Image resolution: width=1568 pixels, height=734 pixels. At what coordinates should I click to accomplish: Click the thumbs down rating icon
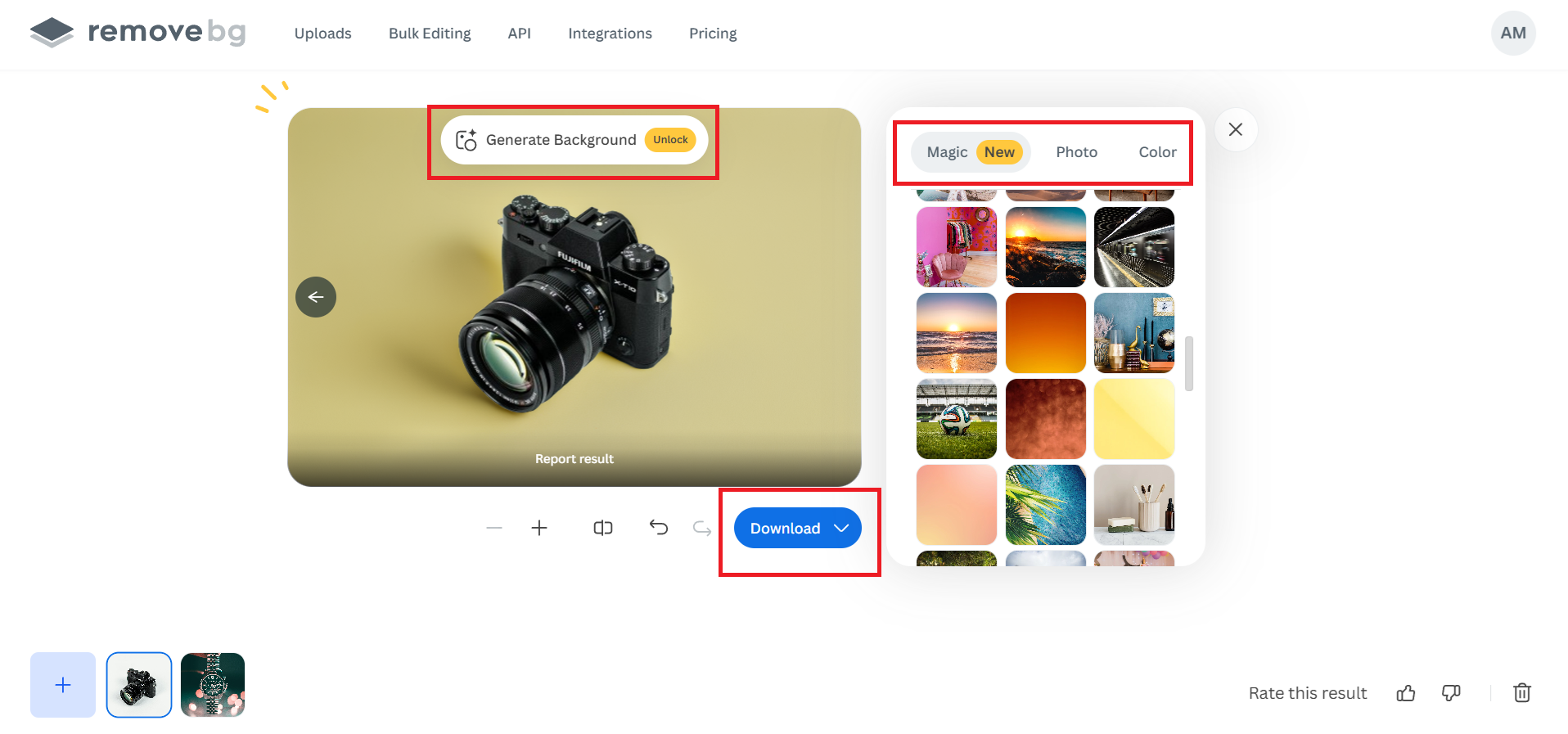pos(1451,694)
